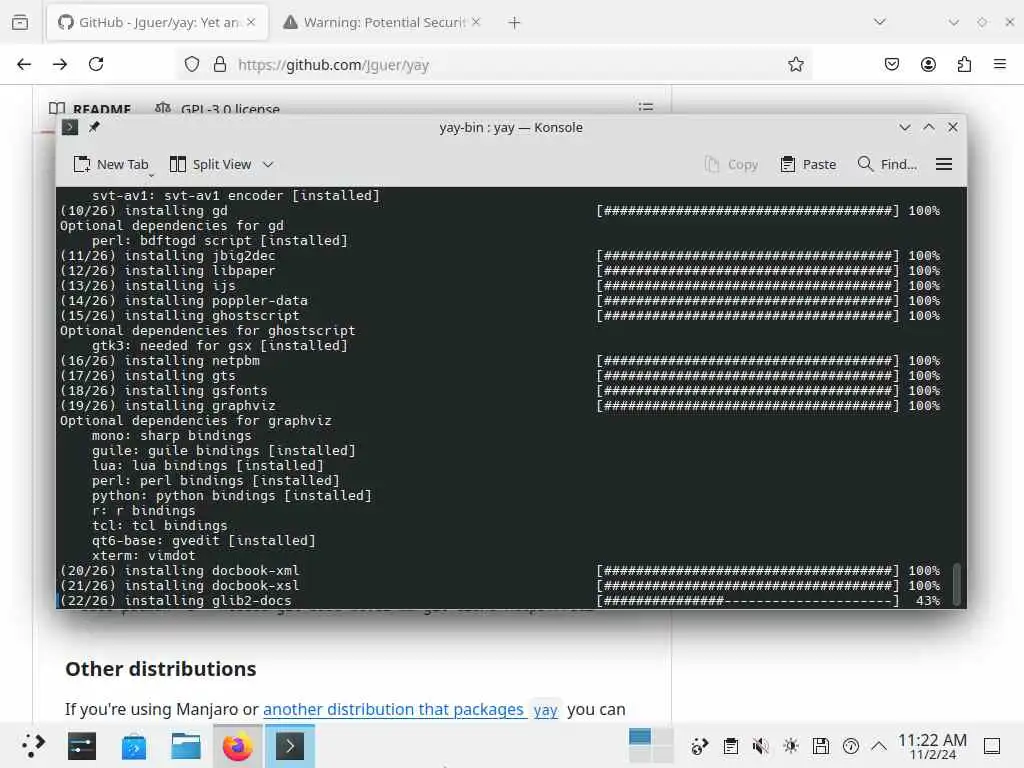The width and height of the screenshot is (1024, 768).
Task: Open the clipboard tray icon
Action: pyautogui.click(x=731, y=746)
